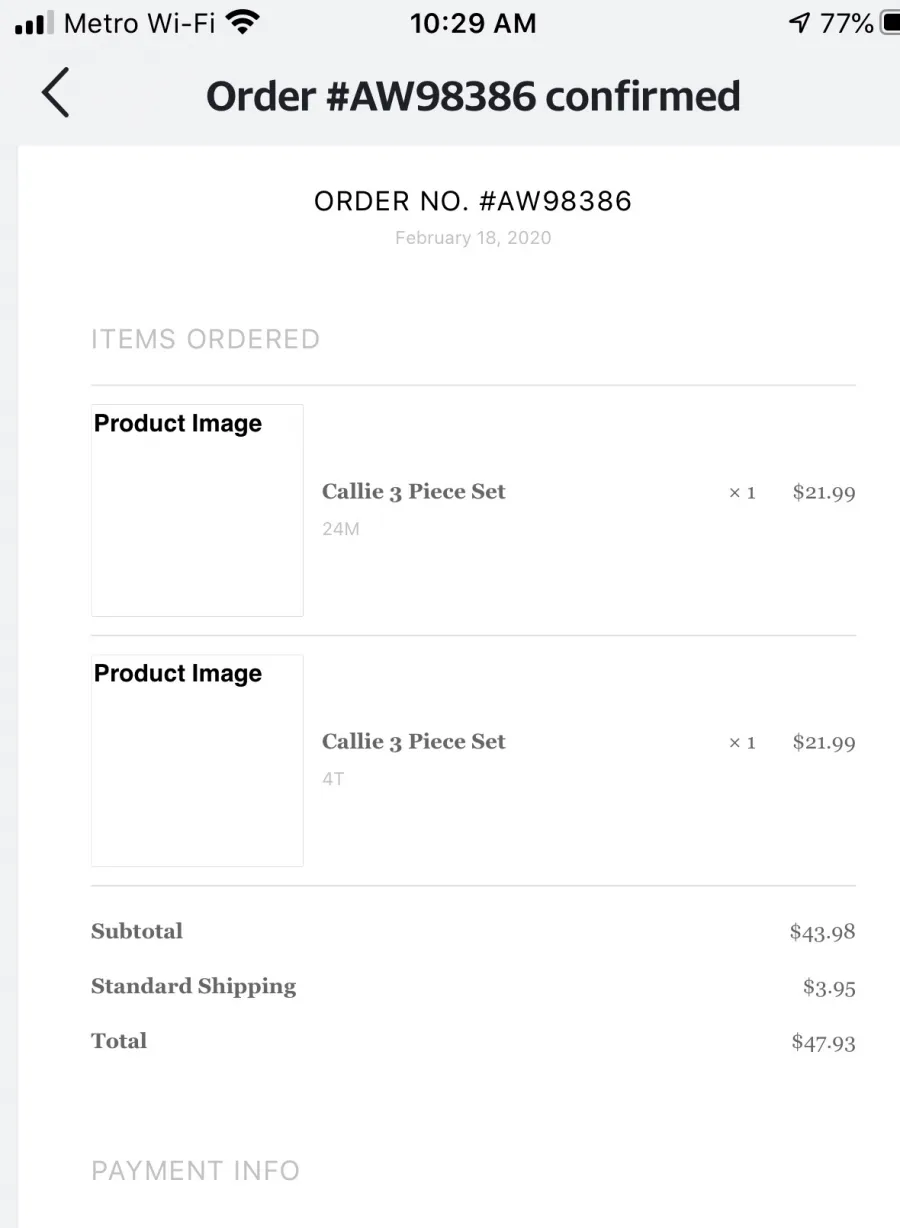Screen dimensions: 900x1228
Task: Tap the $21.99 price of 24M item
Action: [824, 492]
